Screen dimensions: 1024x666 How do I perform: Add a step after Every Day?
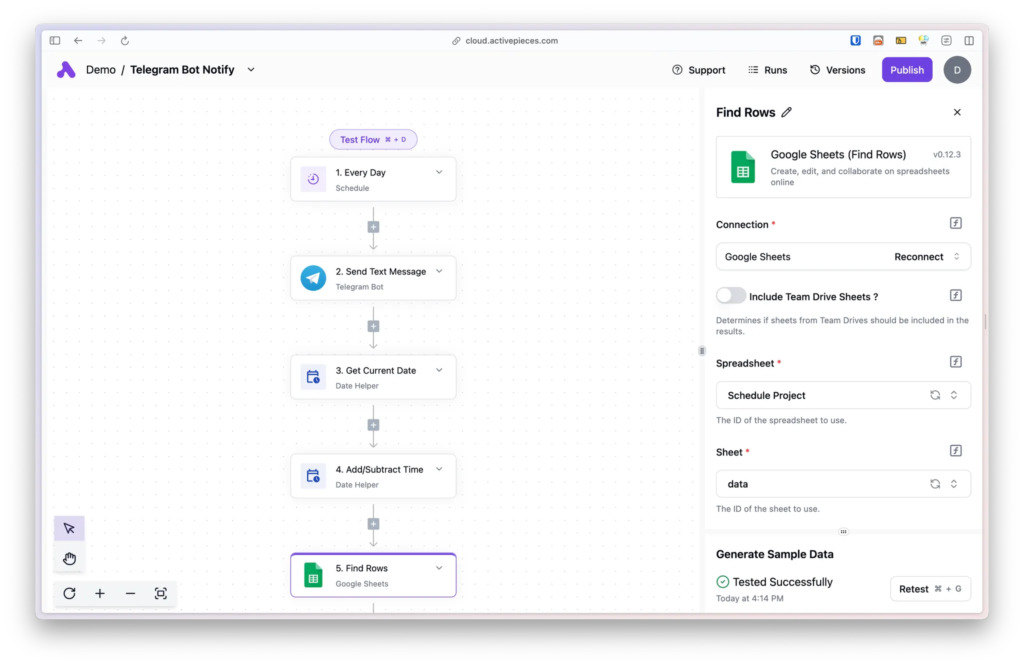click(374, 227)
